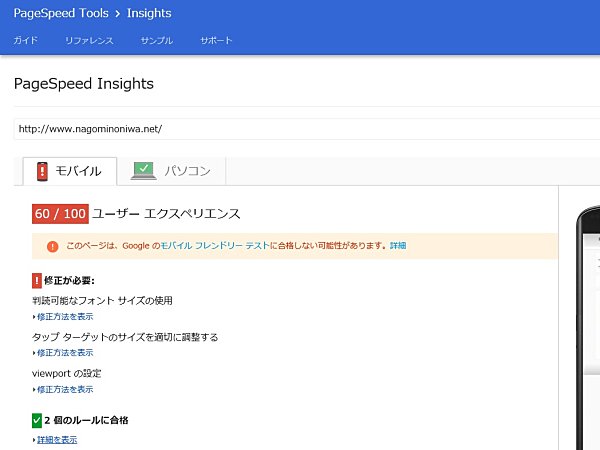
Task: Click the red mobile phone warning icon
Action: pyautogui.click(x=42, y=171)
